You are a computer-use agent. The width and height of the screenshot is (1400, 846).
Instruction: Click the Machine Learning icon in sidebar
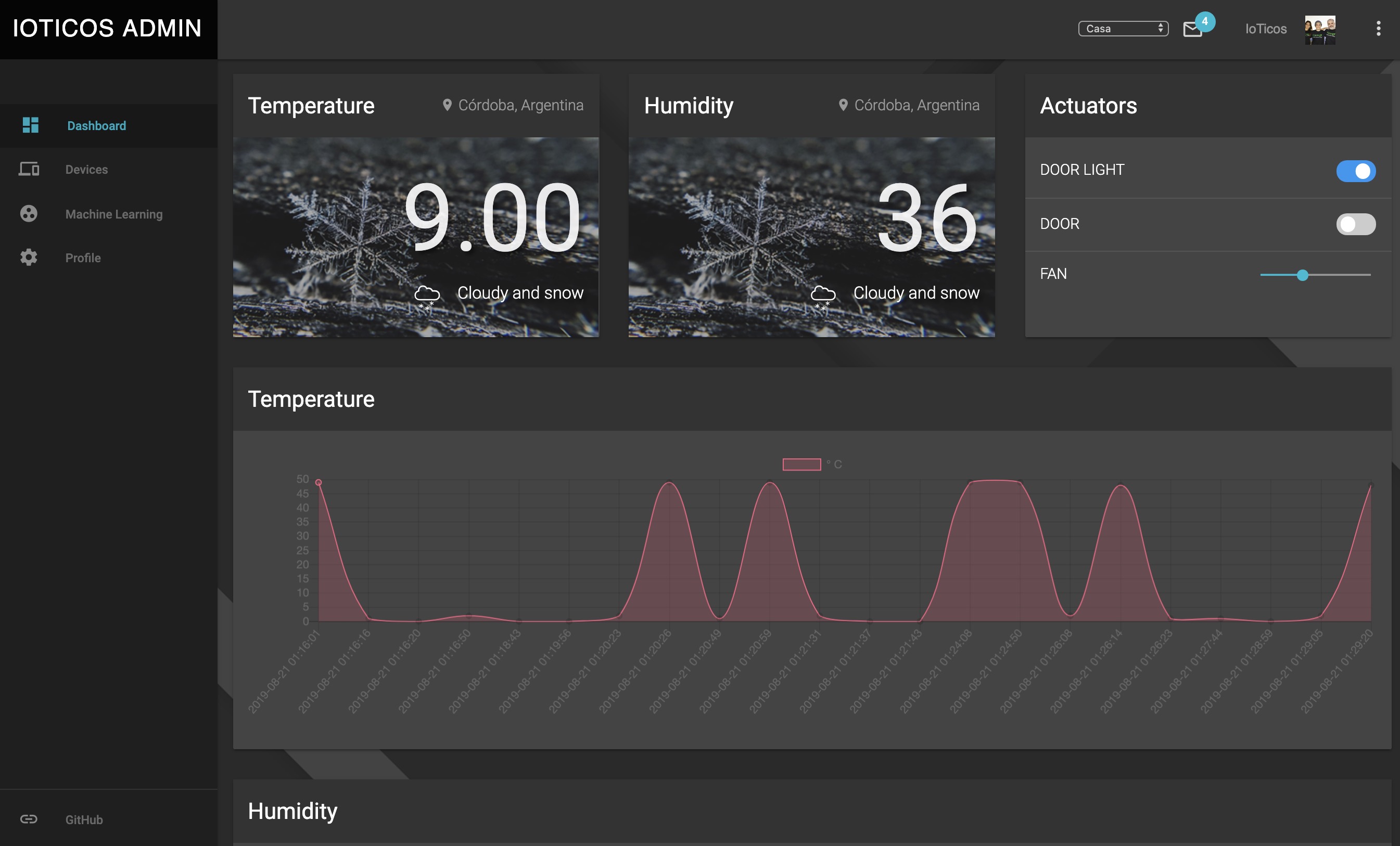(x=29, y=214)
